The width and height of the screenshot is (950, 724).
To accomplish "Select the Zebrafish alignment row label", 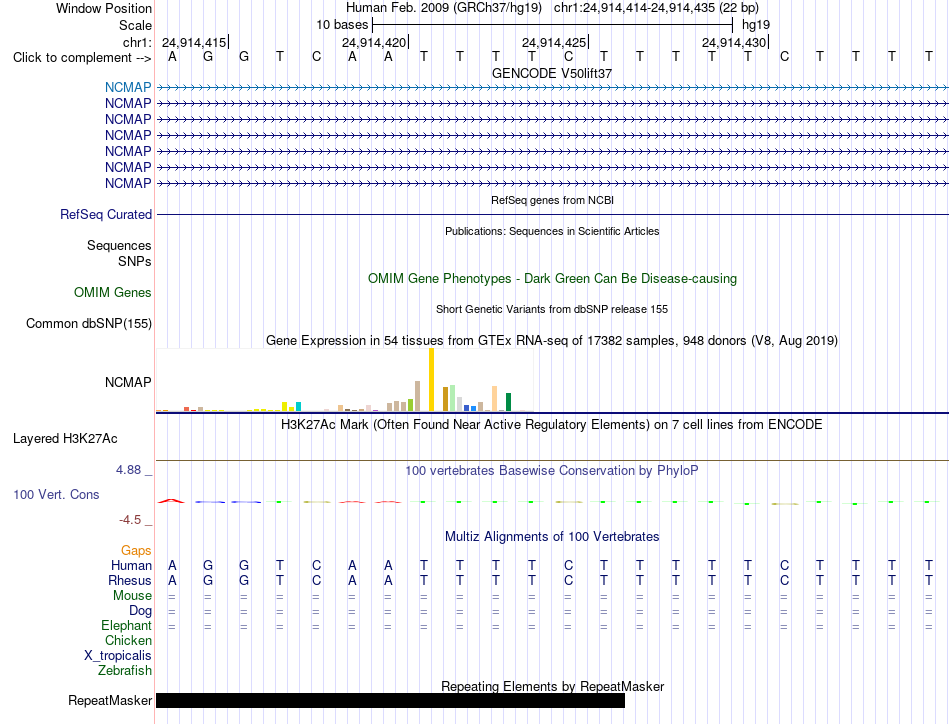I will (x=125, y=671).
